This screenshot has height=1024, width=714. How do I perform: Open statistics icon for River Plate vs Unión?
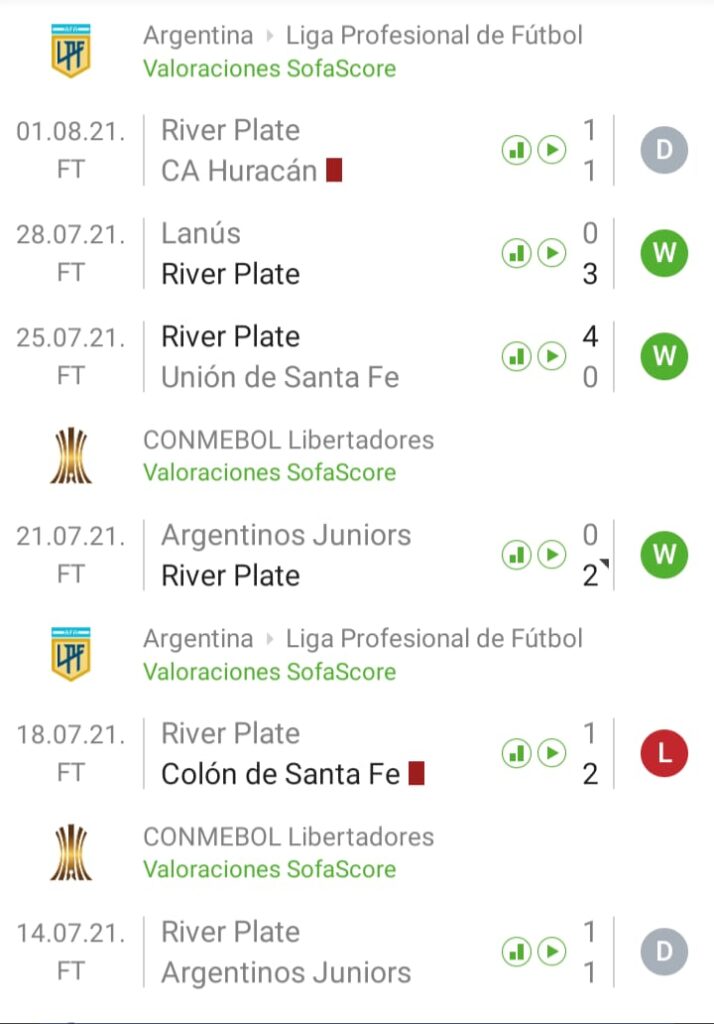click(516, 356)
